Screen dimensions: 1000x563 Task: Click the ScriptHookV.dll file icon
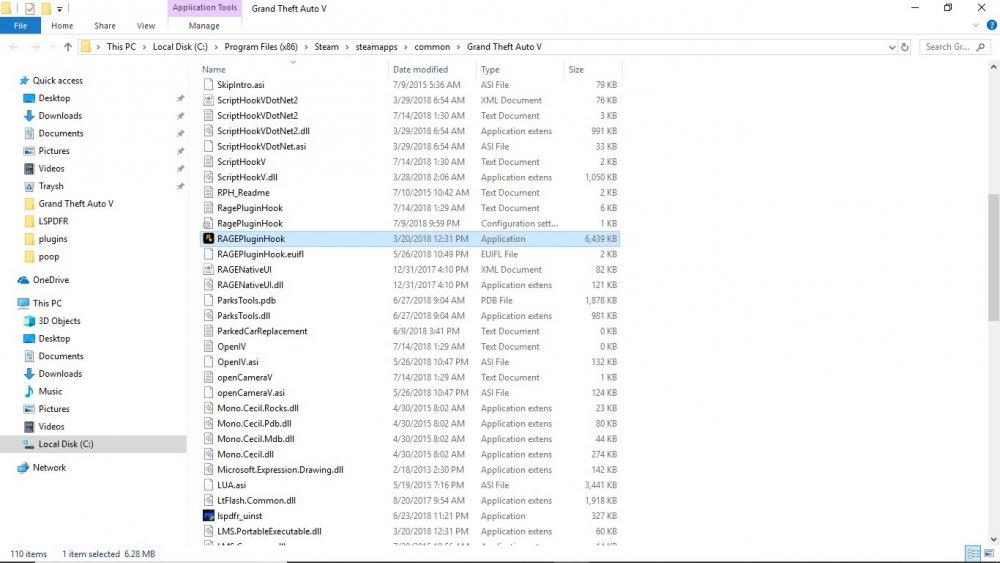click(208, 177)
